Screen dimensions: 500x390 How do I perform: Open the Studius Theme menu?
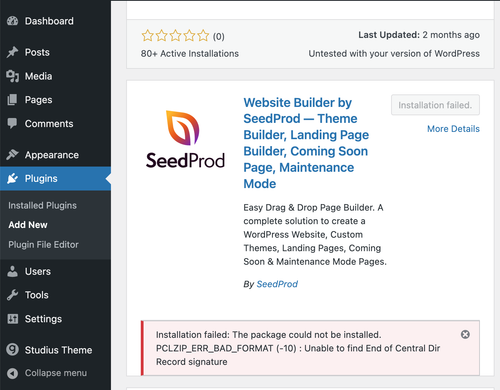click(x=59, y=350)
